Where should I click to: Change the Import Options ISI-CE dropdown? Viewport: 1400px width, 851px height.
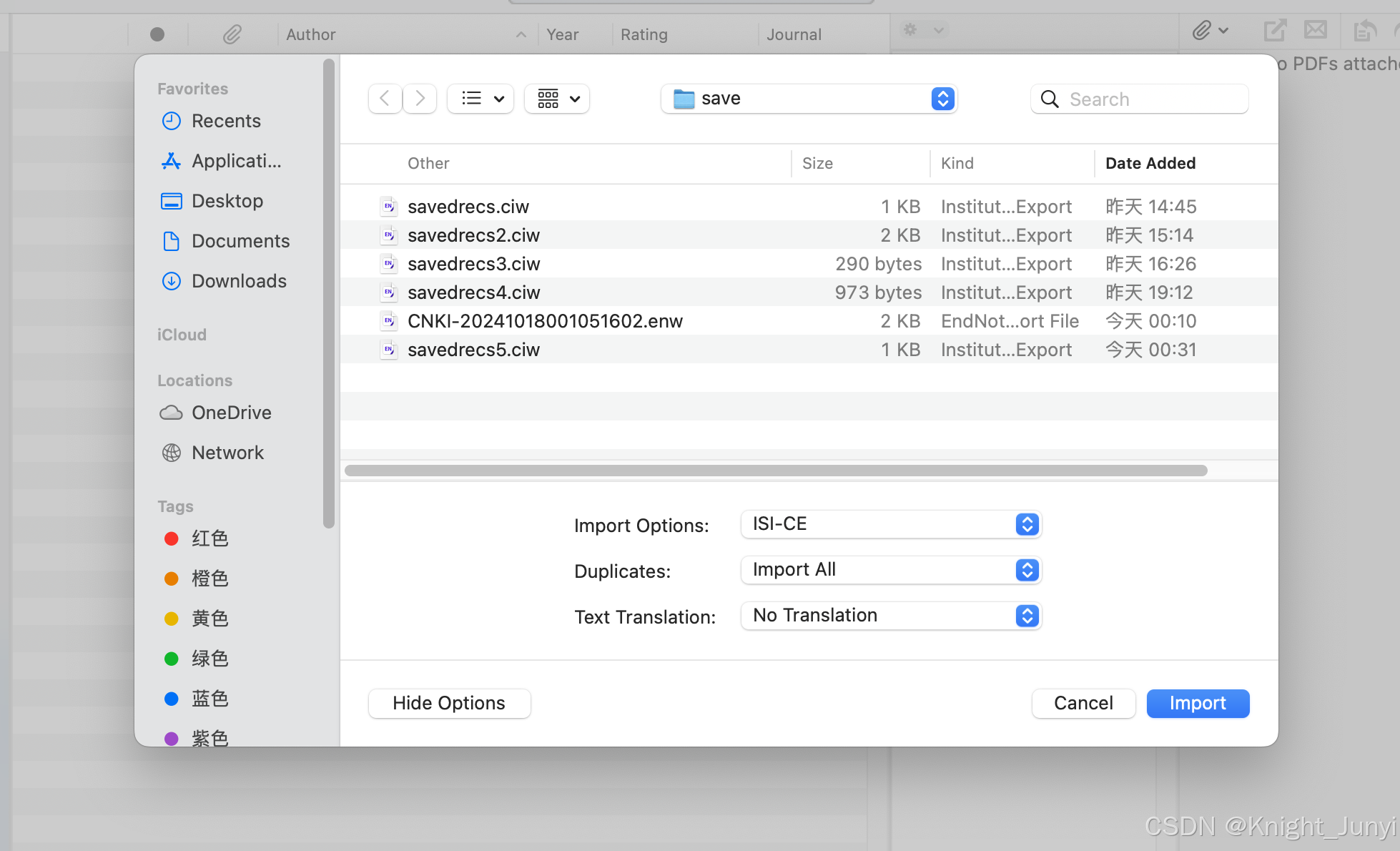click(x=891, y=524)
